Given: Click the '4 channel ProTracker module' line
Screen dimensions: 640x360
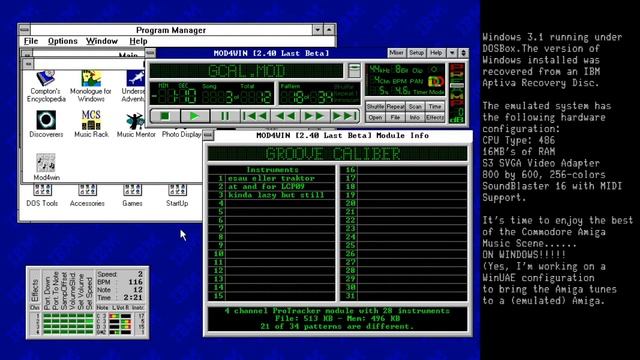Looking at the screenshot, I should click(337, 311).
